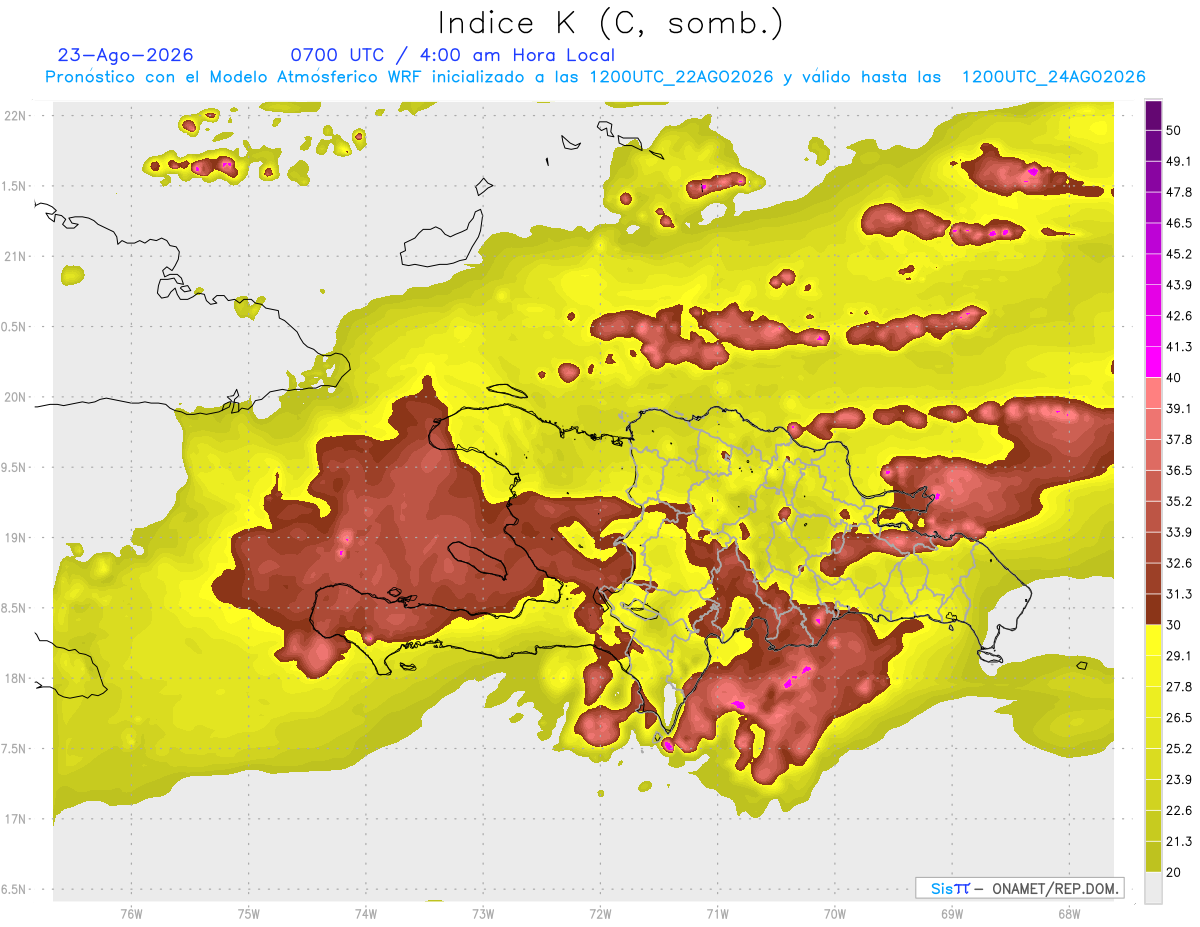This screenshot has height=927, width=1200.
Task: Click longitude axis label "70W"
Action: coord(835,914)
